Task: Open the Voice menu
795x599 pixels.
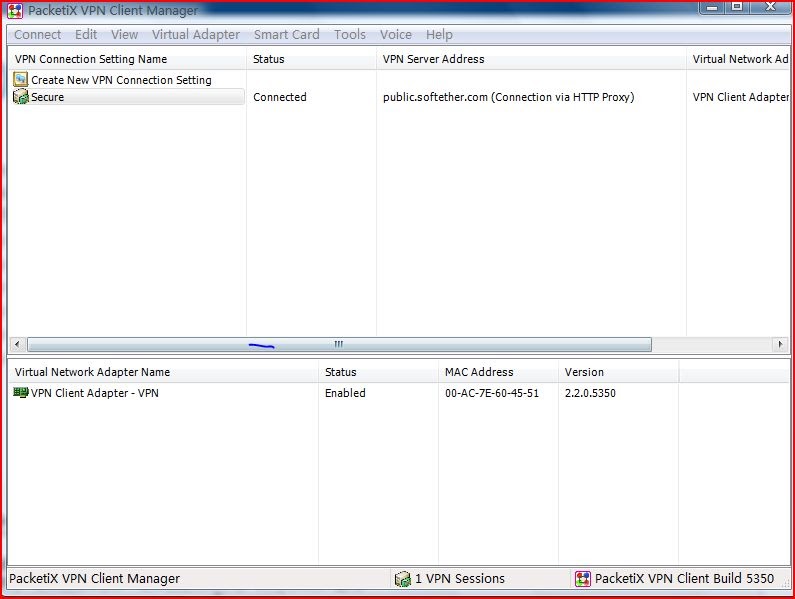Action: [396, 34]
